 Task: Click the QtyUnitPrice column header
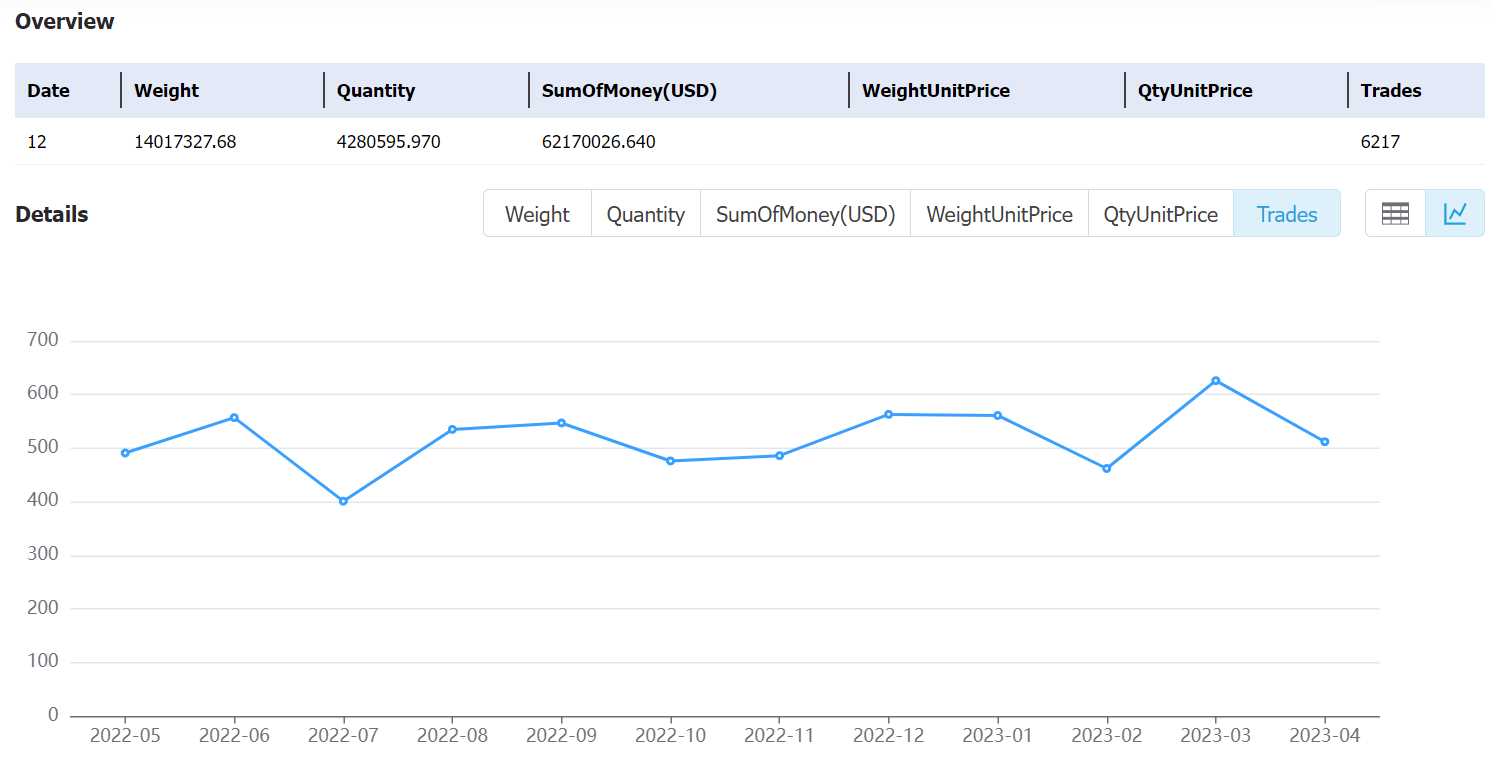pyautogui.click(x=1195, y=90)
